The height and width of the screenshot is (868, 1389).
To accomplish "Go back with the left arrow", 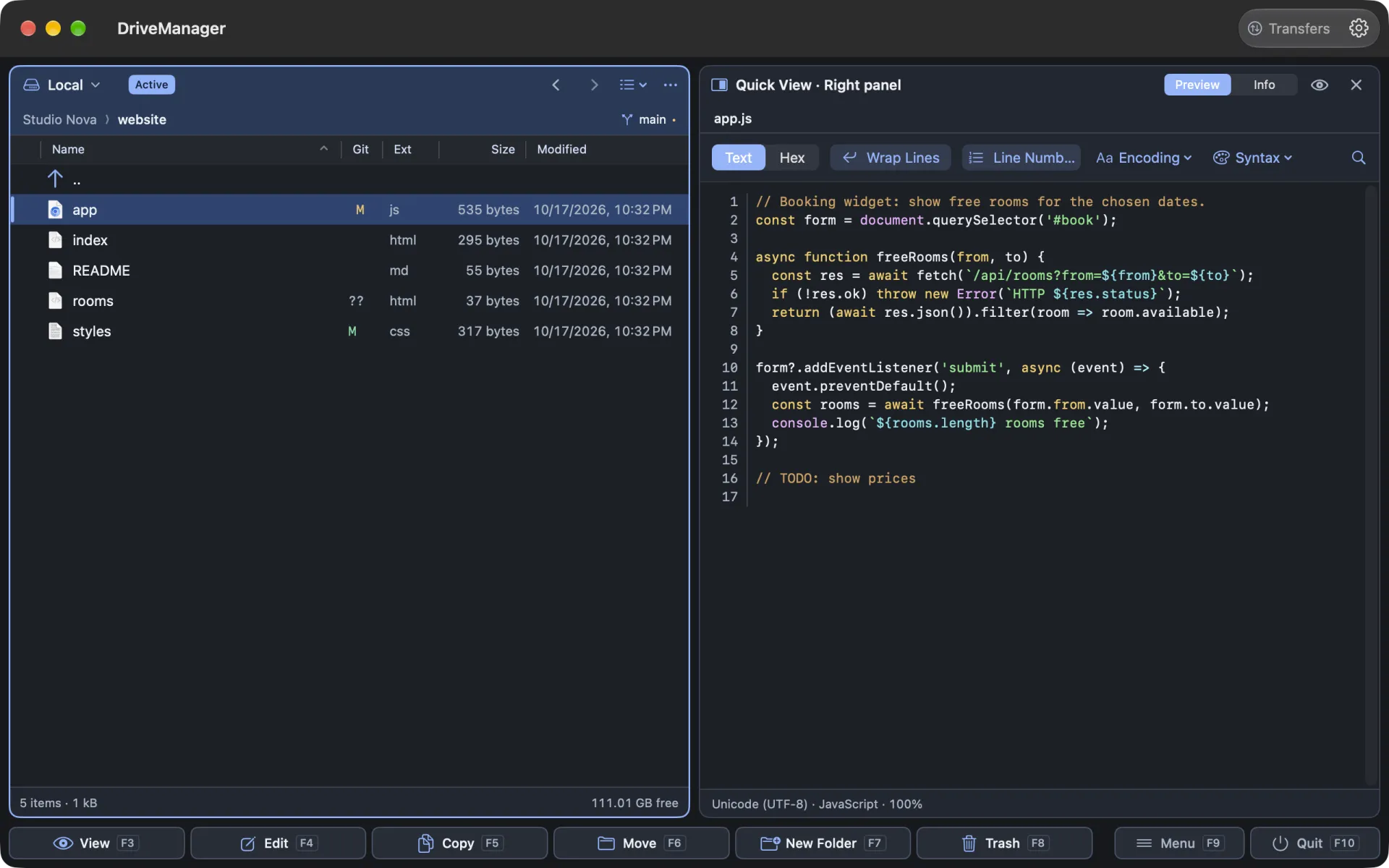I will tap(556, 85).
